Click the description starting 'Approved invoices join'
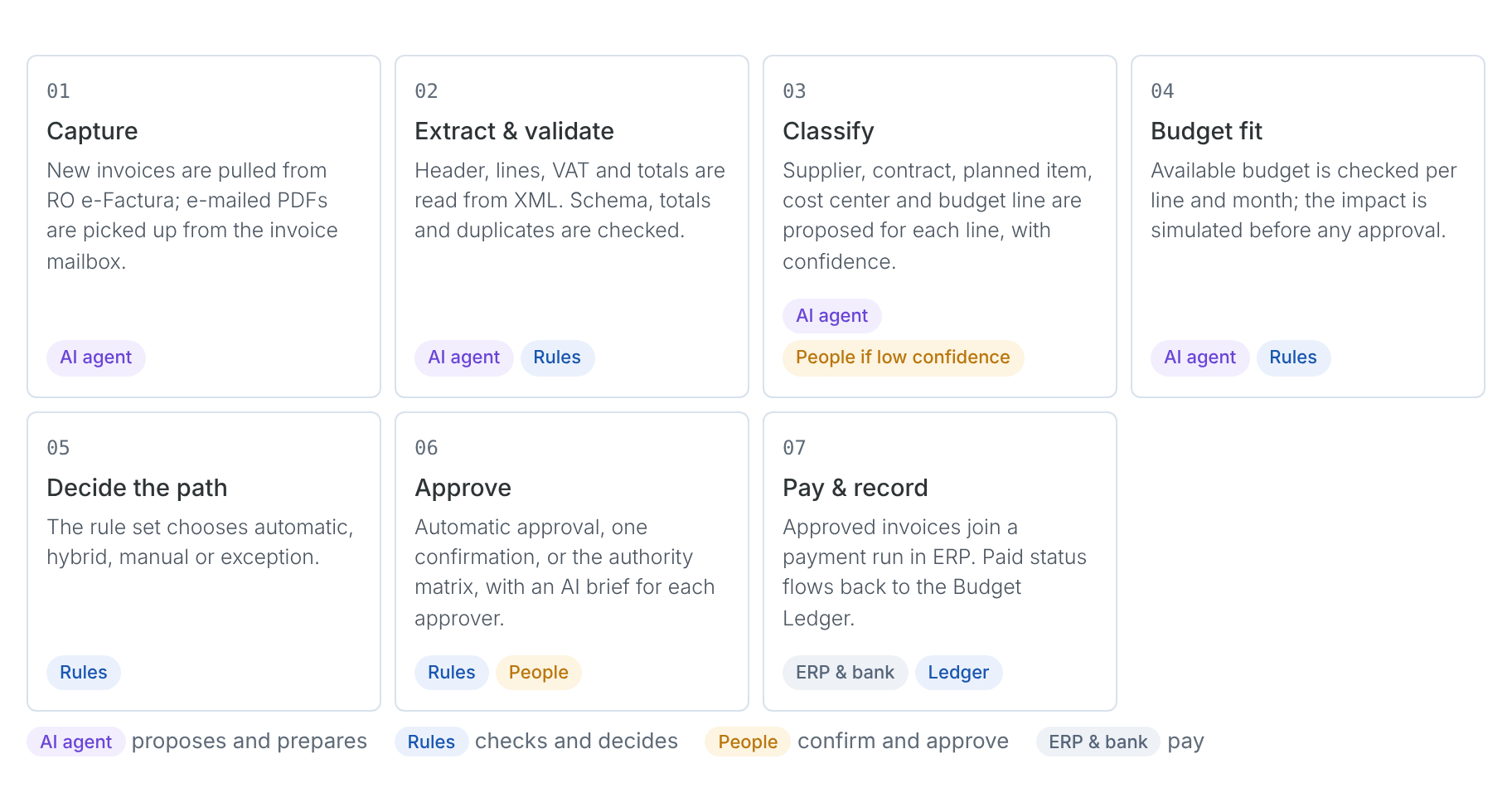This screenshot has width=1512, height=788. click(x=934, y=572)
